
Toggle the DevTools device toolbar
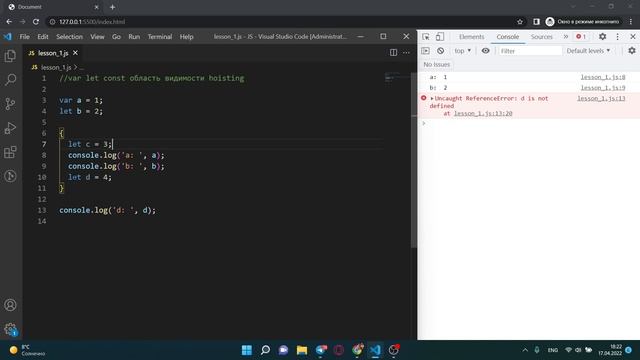coord(440,37)
